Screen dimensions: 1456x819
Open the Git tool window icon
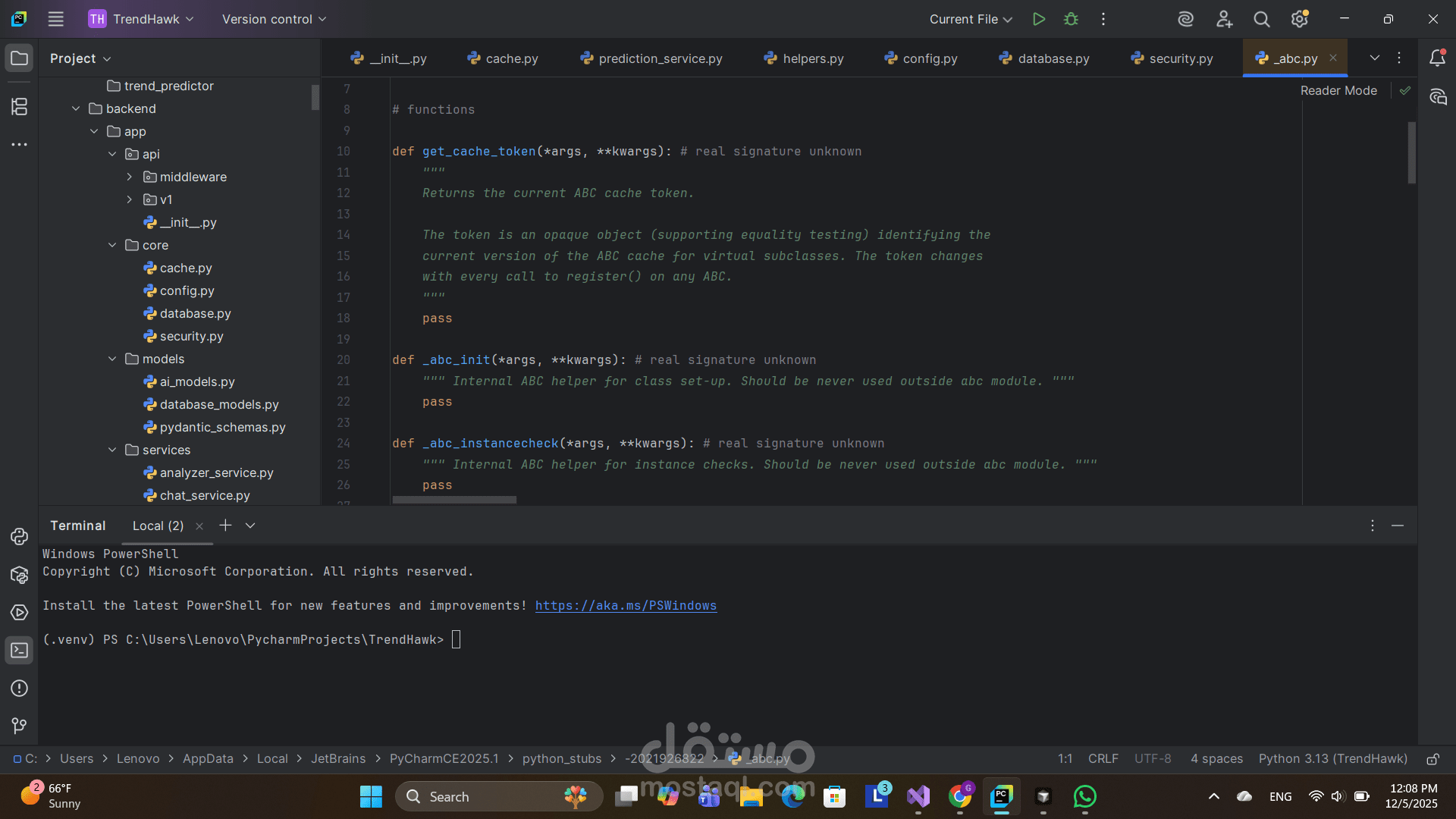(20, 726)
